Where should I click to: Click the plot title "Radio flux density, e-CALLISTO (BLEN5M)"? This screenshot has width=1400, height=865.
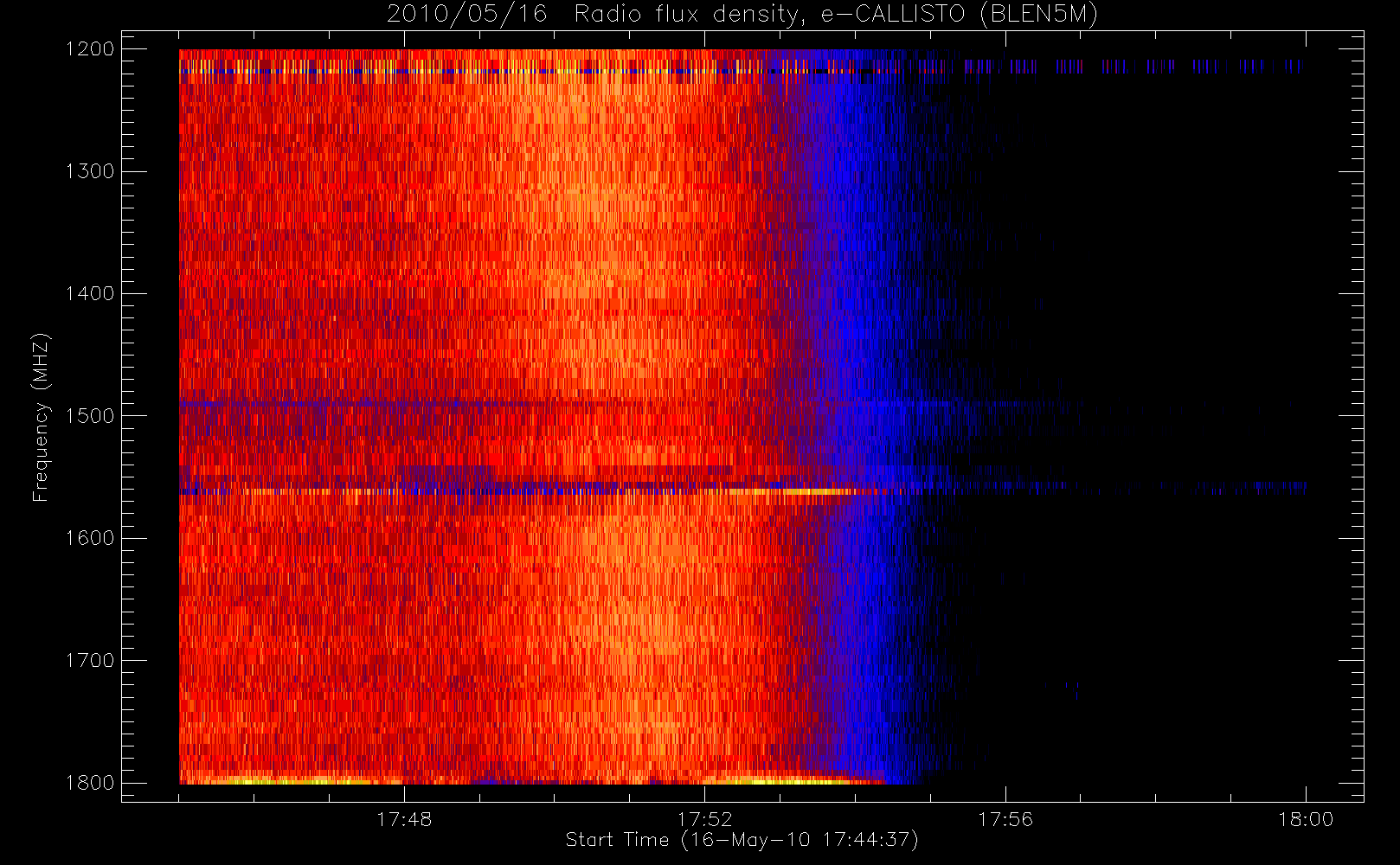[836, 14]
